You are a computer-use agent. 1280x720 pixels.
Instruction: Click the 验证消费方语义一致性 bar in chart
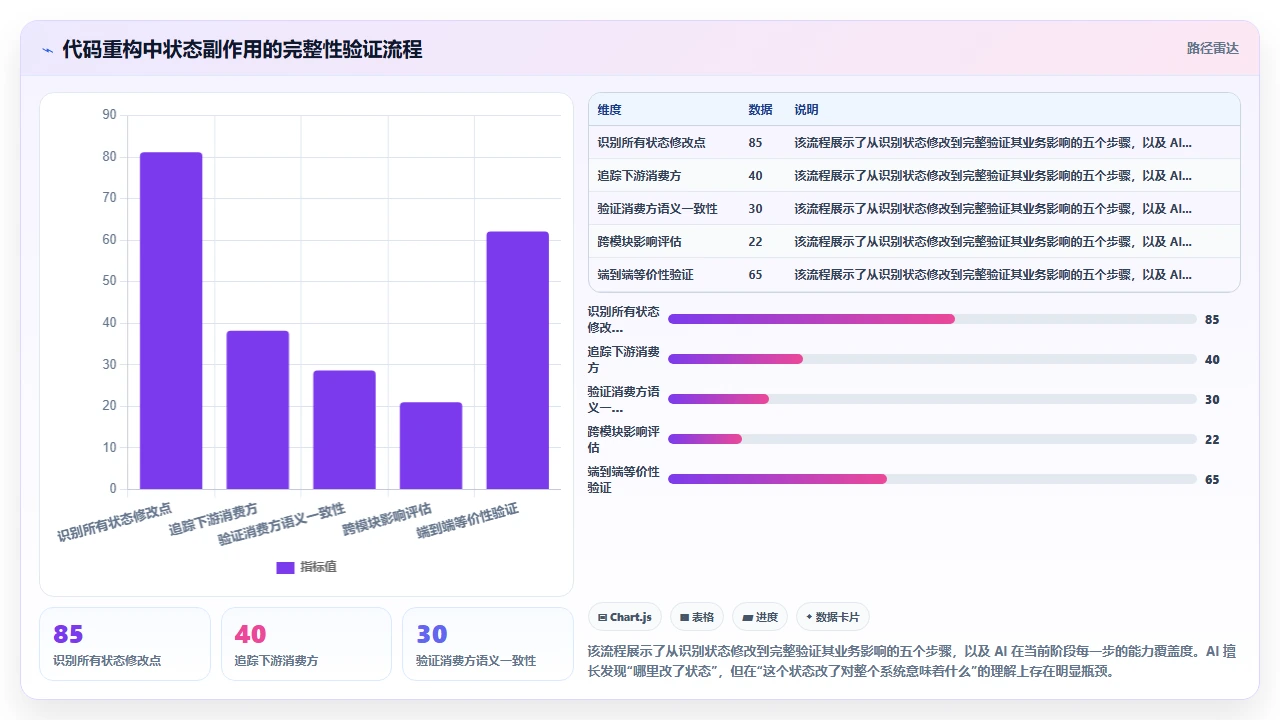(344, 430)
